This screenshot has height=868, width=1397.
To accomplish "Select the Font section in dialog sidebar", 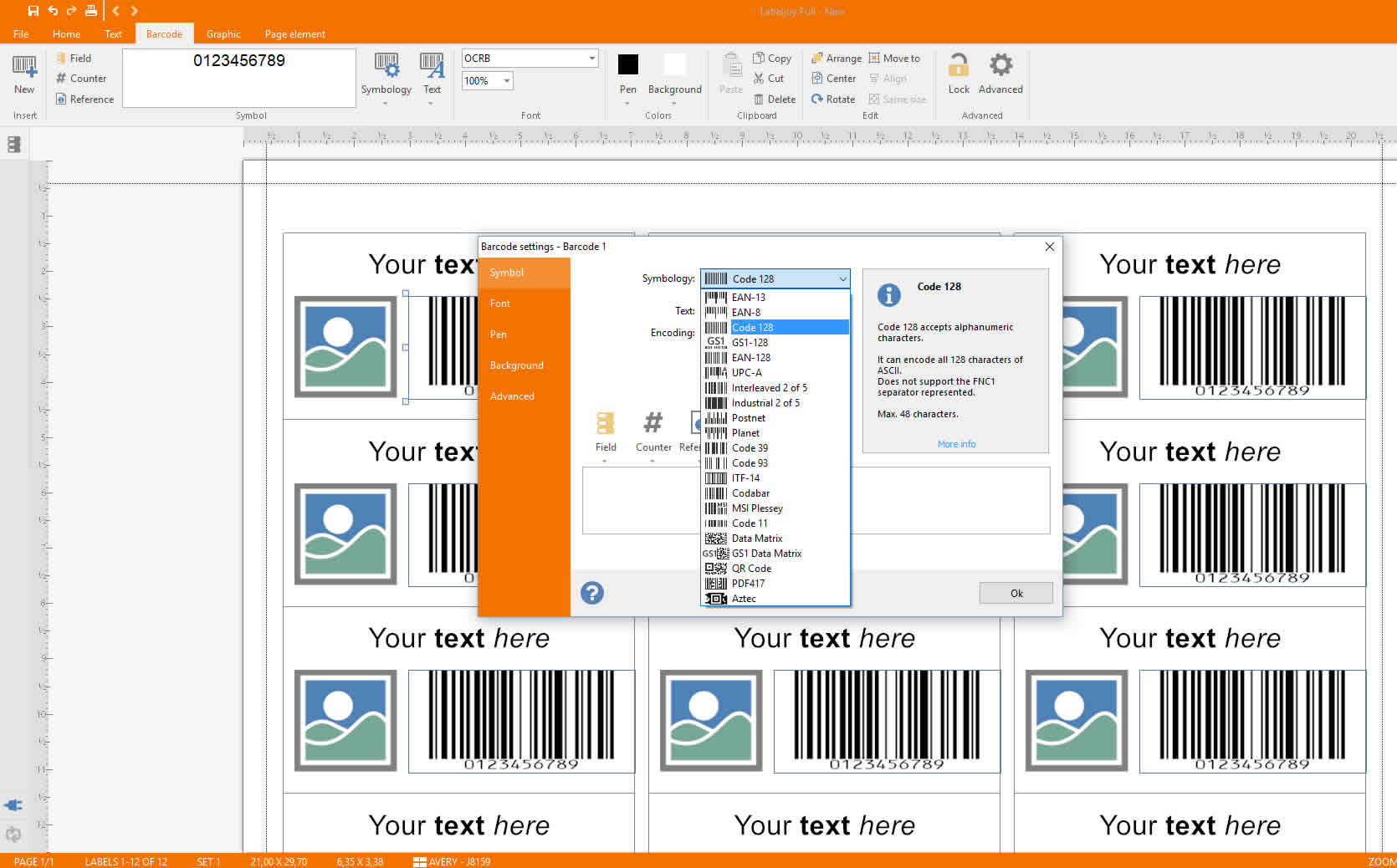I will pyautogui.click(x=525, y=304).
